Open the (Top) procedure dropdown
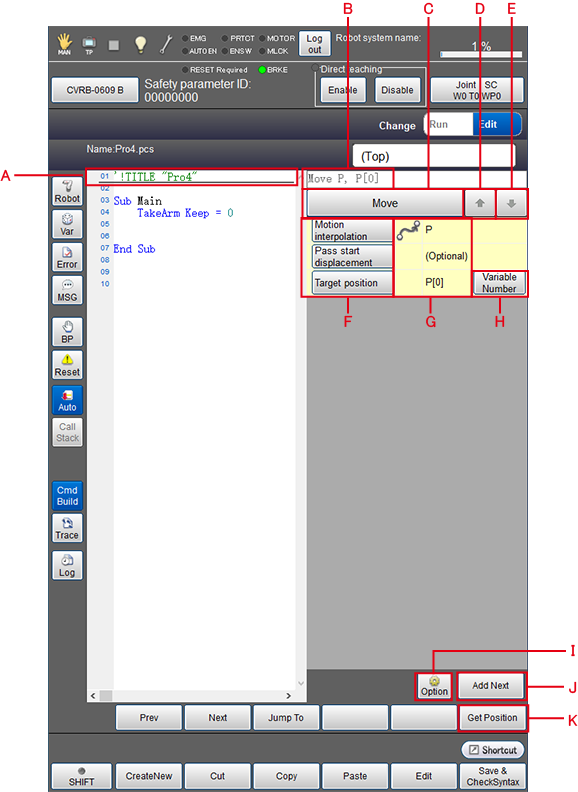Image resolution: width=578 pixels, height=792 pixels. click(434, 156)
